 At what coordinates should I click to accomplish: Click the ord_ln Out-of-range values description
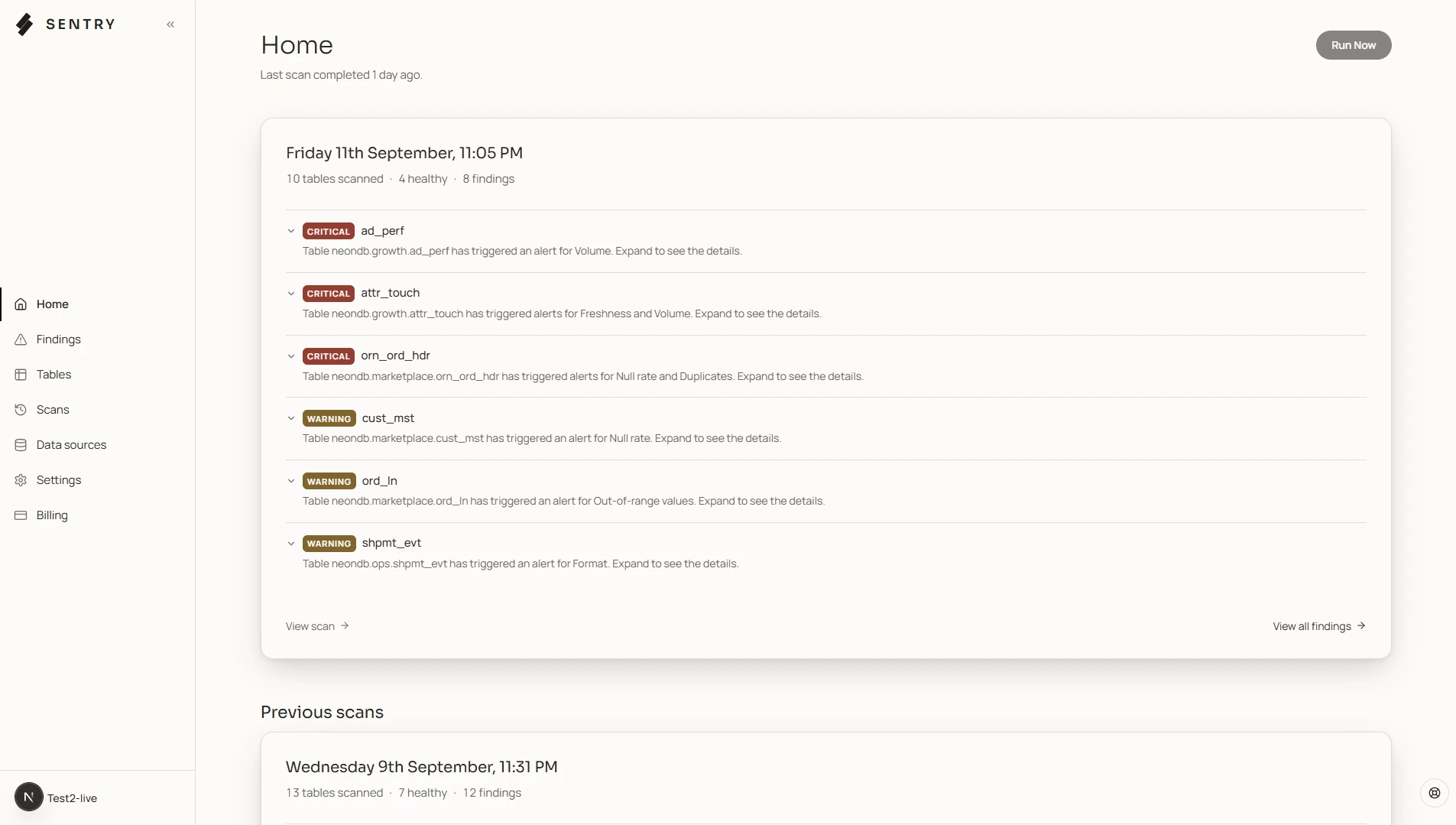pos(563,501)
